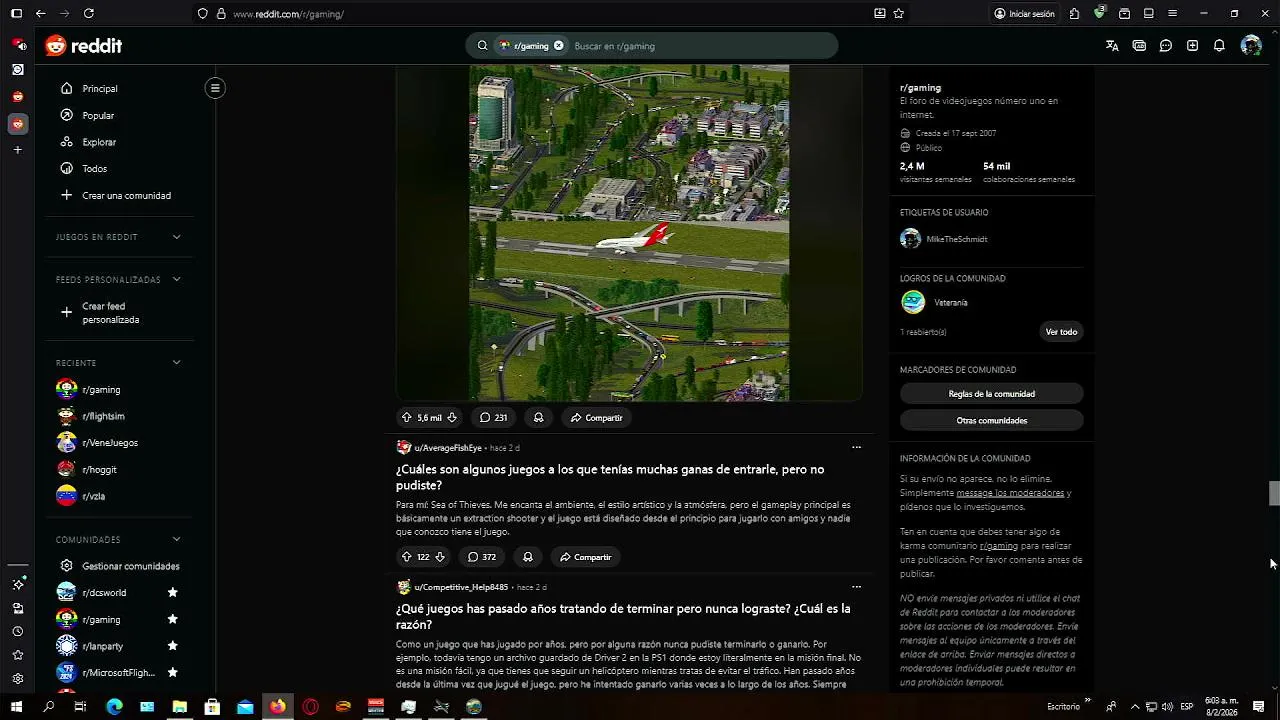Toggle favorite star for r/lanparty
Screen dimensions: 1280x720
click(x=172, y=646)
